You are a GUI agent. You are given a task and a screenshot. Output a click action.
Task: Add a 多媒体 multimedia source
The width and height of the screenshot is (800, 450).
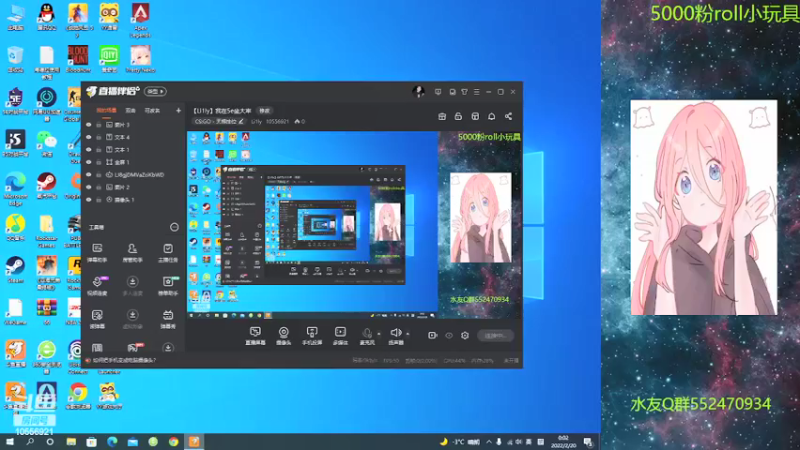[x=340, y=336]
